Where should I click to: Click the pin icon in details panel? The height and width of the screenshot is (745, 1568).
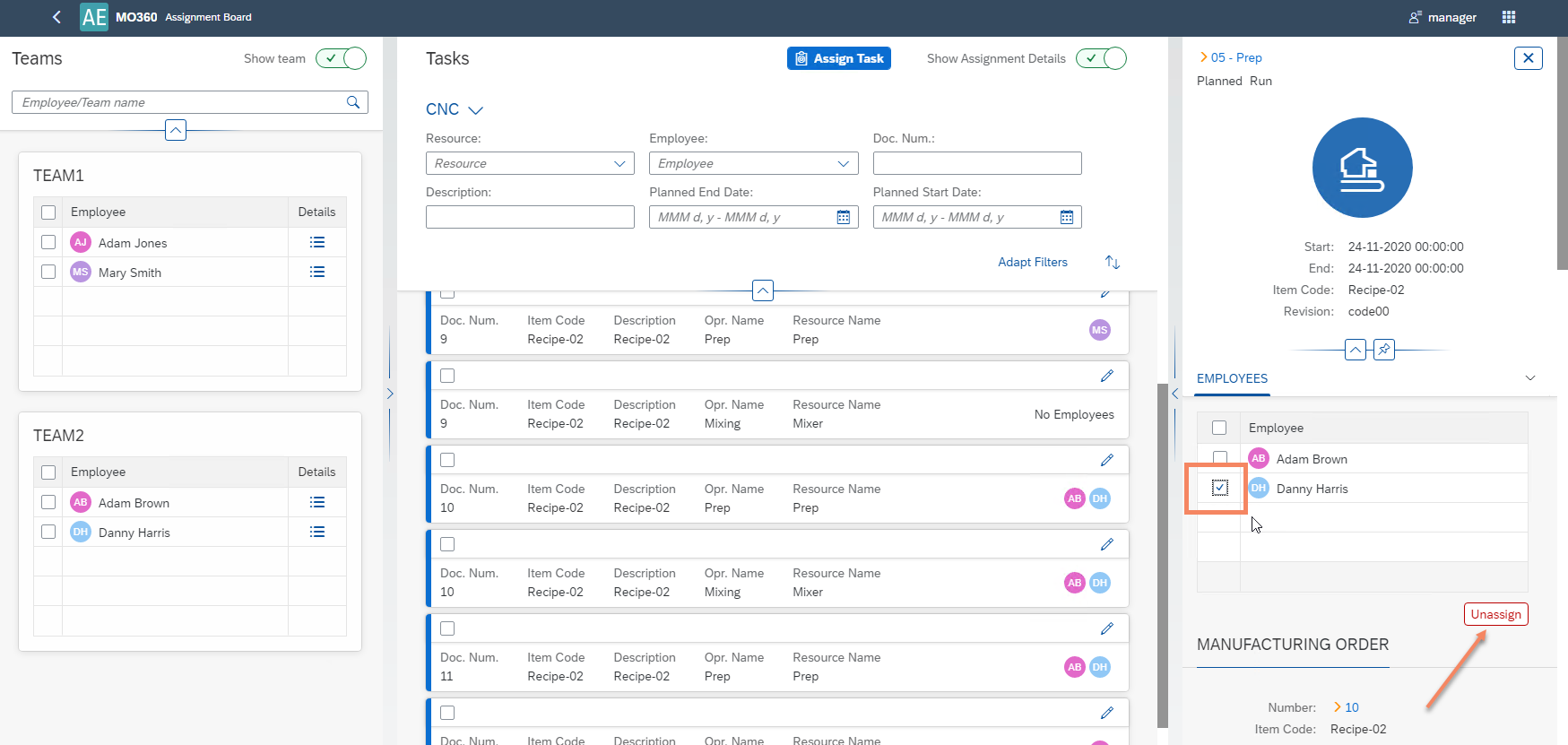coord(1384,350)
